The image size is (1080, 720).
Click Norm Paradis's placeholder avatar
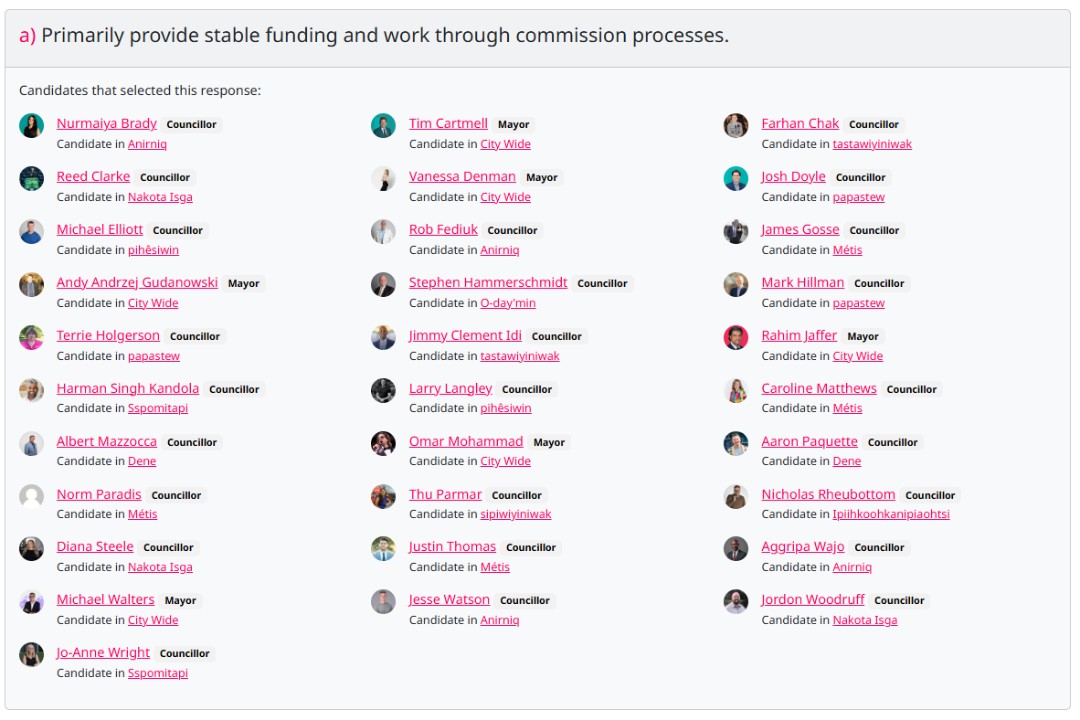[31, 496]
